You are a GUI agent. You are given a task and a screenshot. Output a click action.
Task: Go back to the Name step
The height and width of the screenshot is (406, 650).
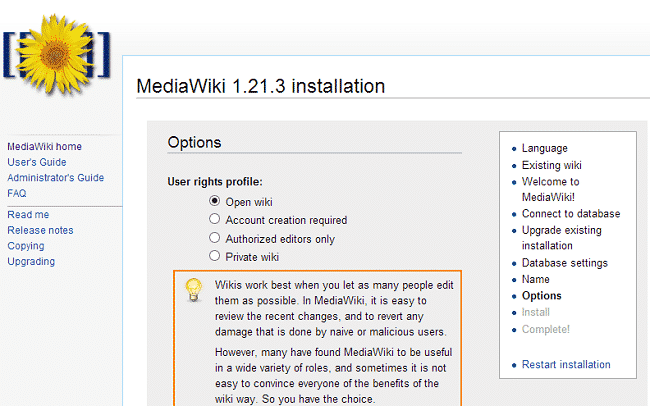point(535,279)
